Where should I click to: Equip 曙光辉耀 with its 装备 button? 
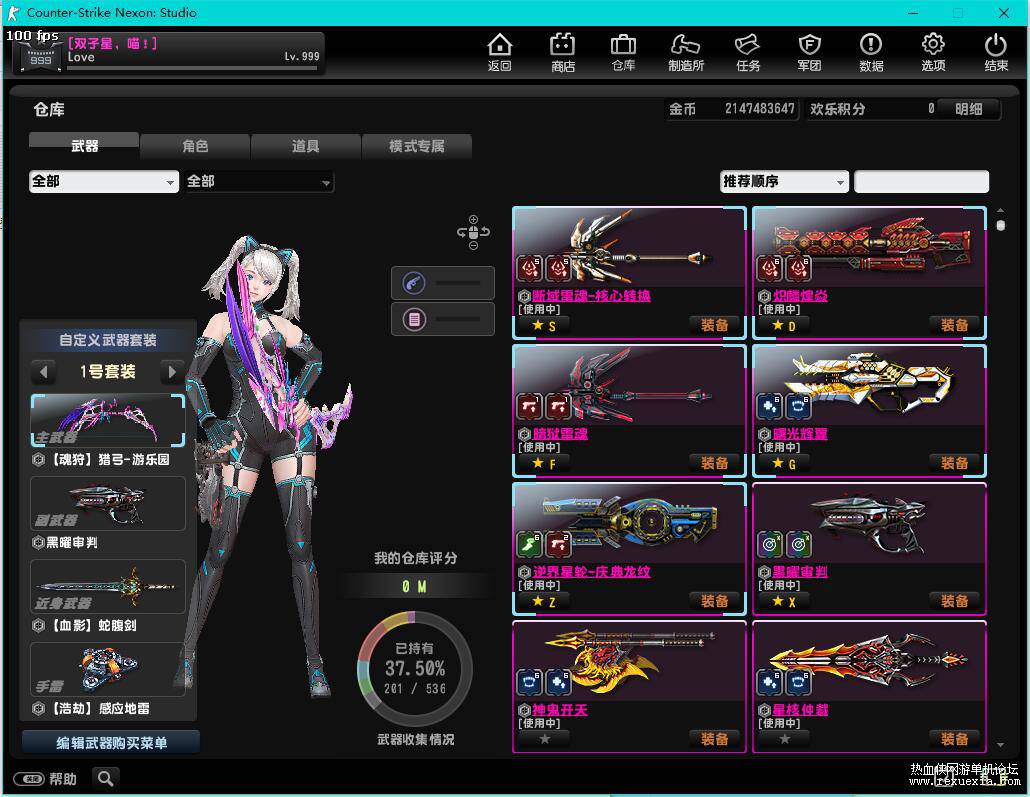[954, 463]
